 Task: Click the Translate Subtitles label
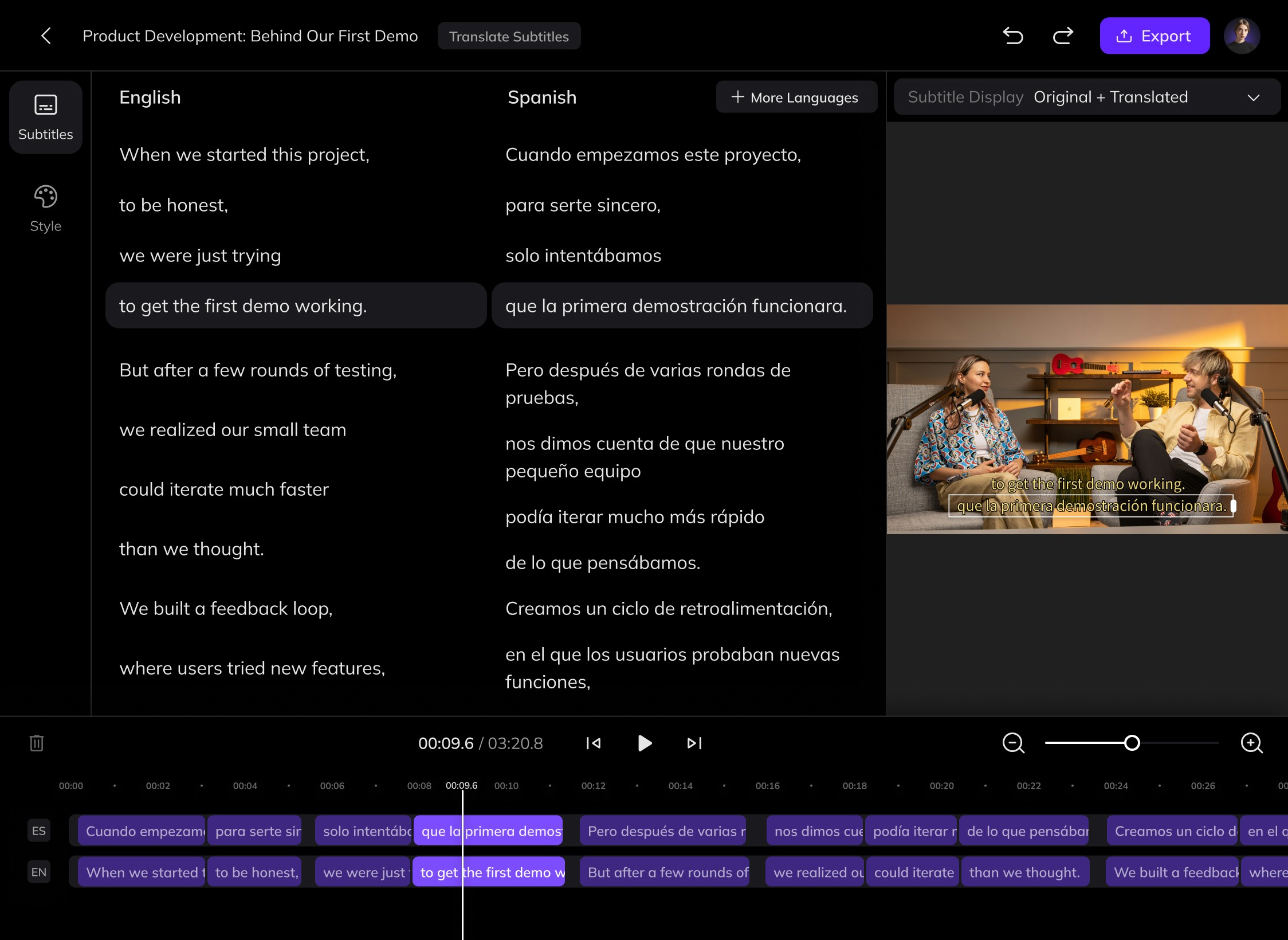click(509, 36)
